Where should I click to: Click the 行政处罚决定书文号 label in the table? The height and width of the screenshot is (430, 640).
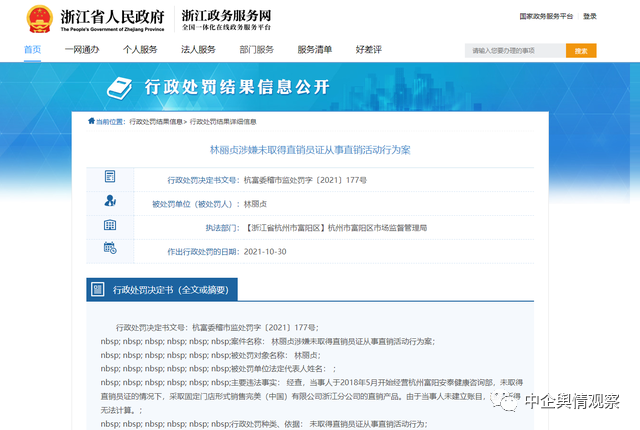(x=203, y=180)
